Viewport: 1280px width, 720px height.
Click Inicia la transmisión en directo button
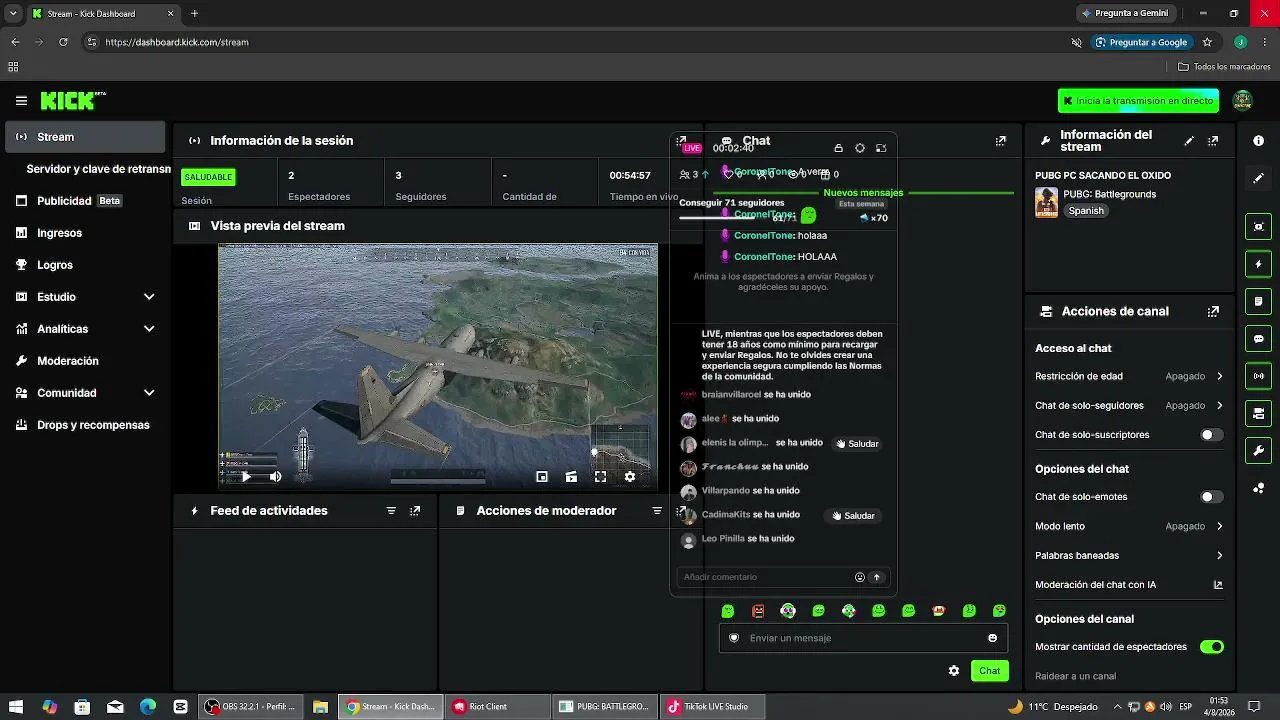point(1138,101)
